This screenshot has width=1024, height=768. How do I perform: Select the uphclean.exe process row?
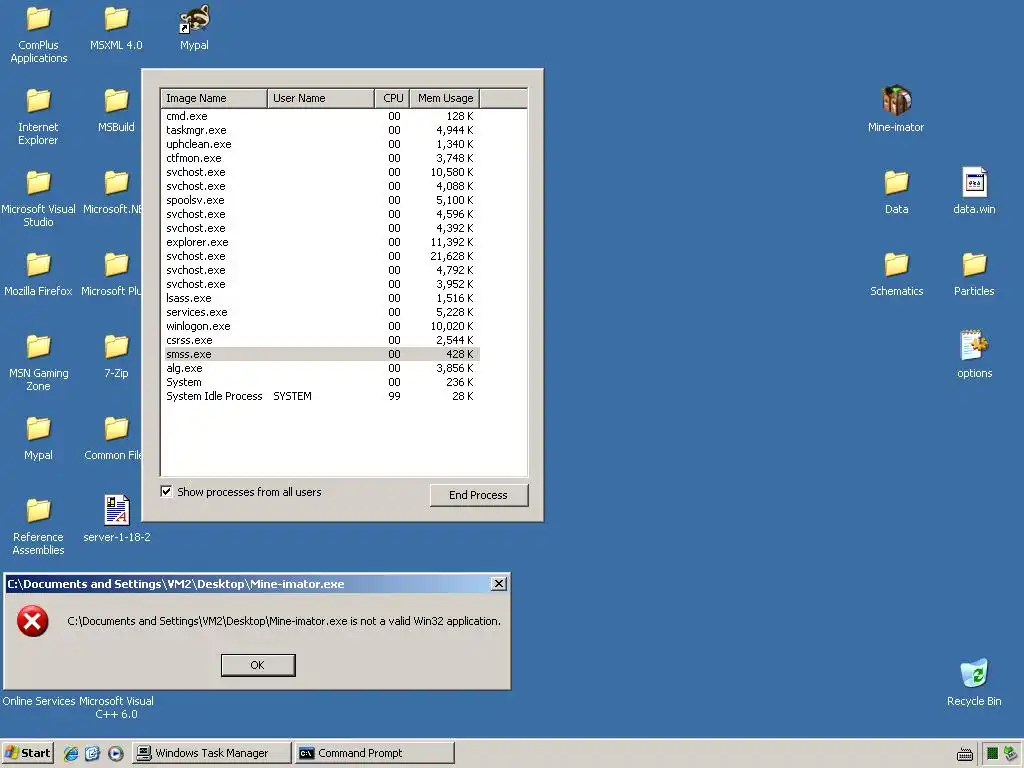click(321, 144)
